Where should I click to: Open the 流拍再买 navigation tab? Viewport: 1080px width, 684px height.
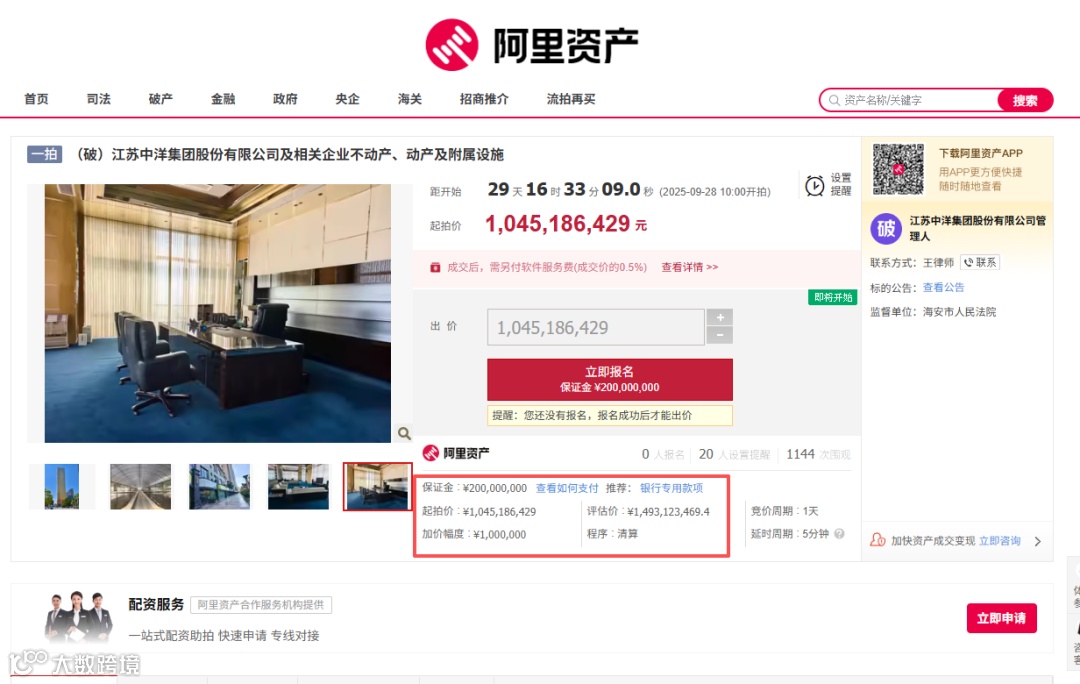(571, 99)
